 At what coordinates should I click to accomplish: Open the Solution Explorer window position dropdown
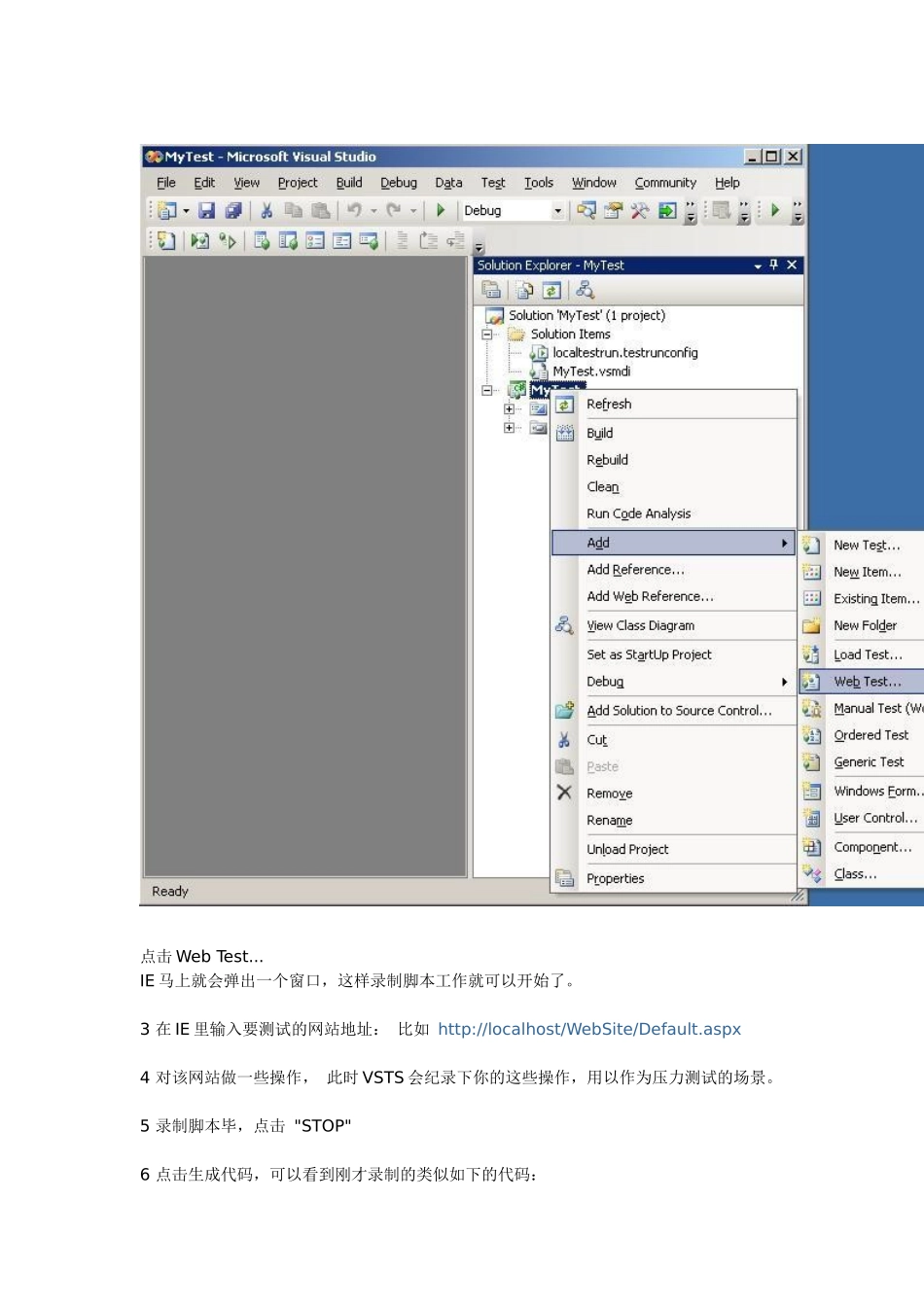coord(758,265)
